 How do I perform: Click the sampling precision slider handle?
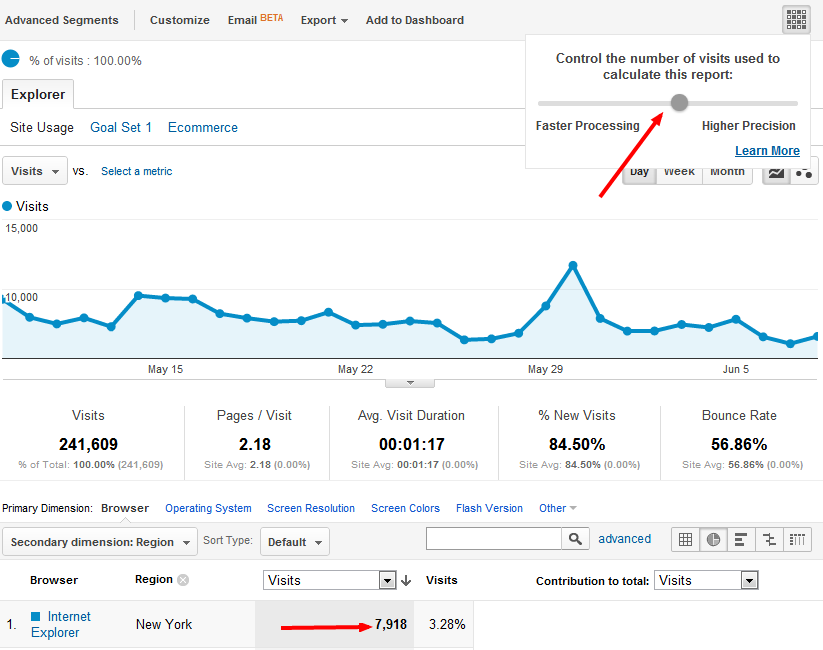click(x=680, y=102)
